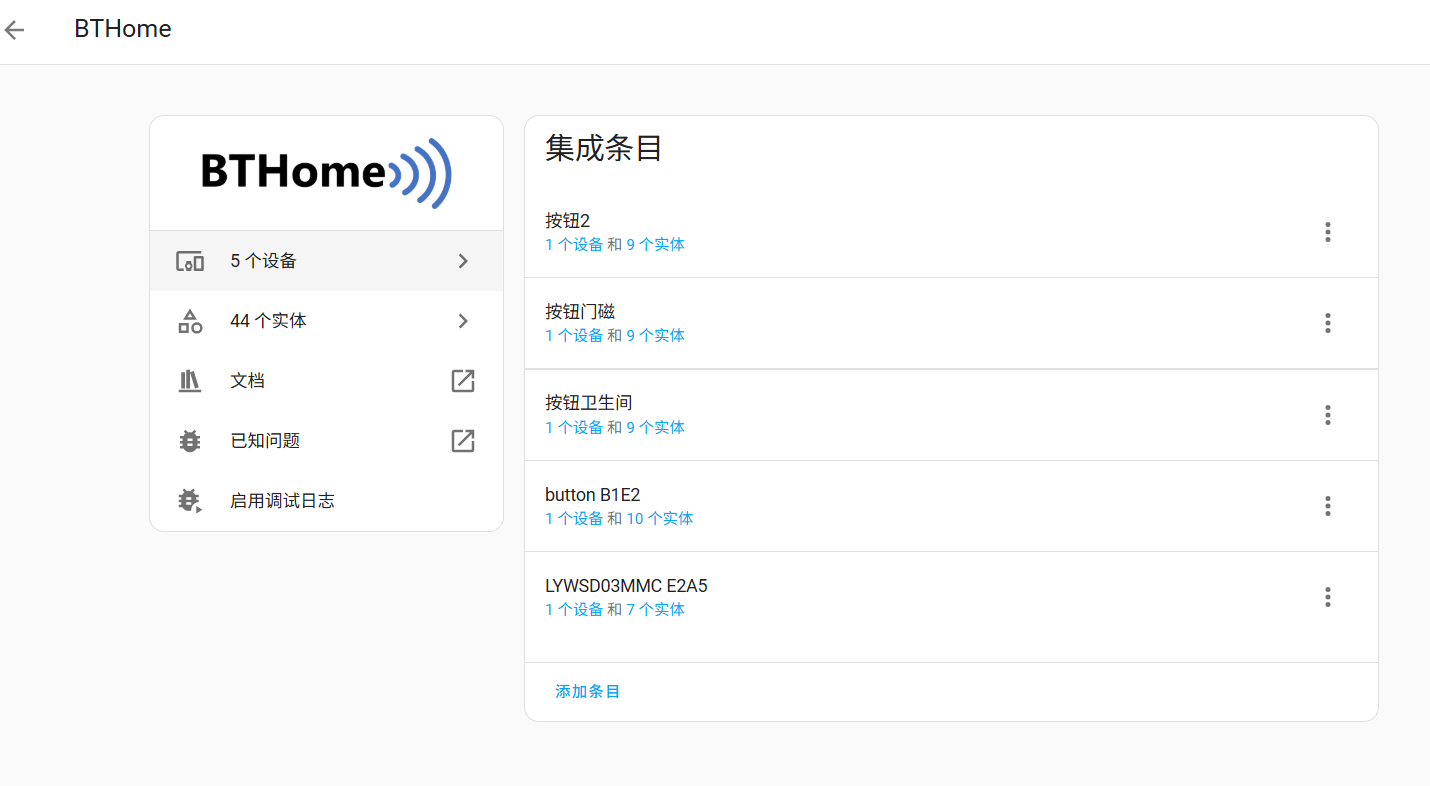Viewport: 1430px width, 786px height.
Task: Open three-dot menu for button B1E2
Action: point(1328,506)
